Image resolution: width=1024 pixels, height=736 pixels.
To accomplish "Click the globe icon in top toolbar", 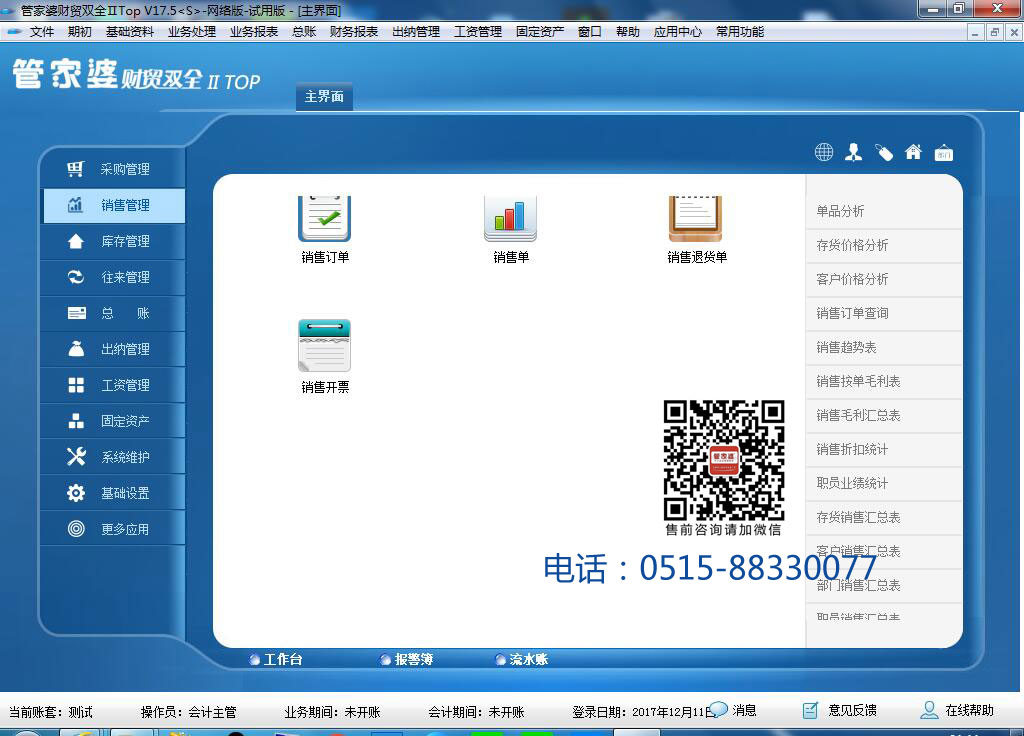I will click(824, 152).
